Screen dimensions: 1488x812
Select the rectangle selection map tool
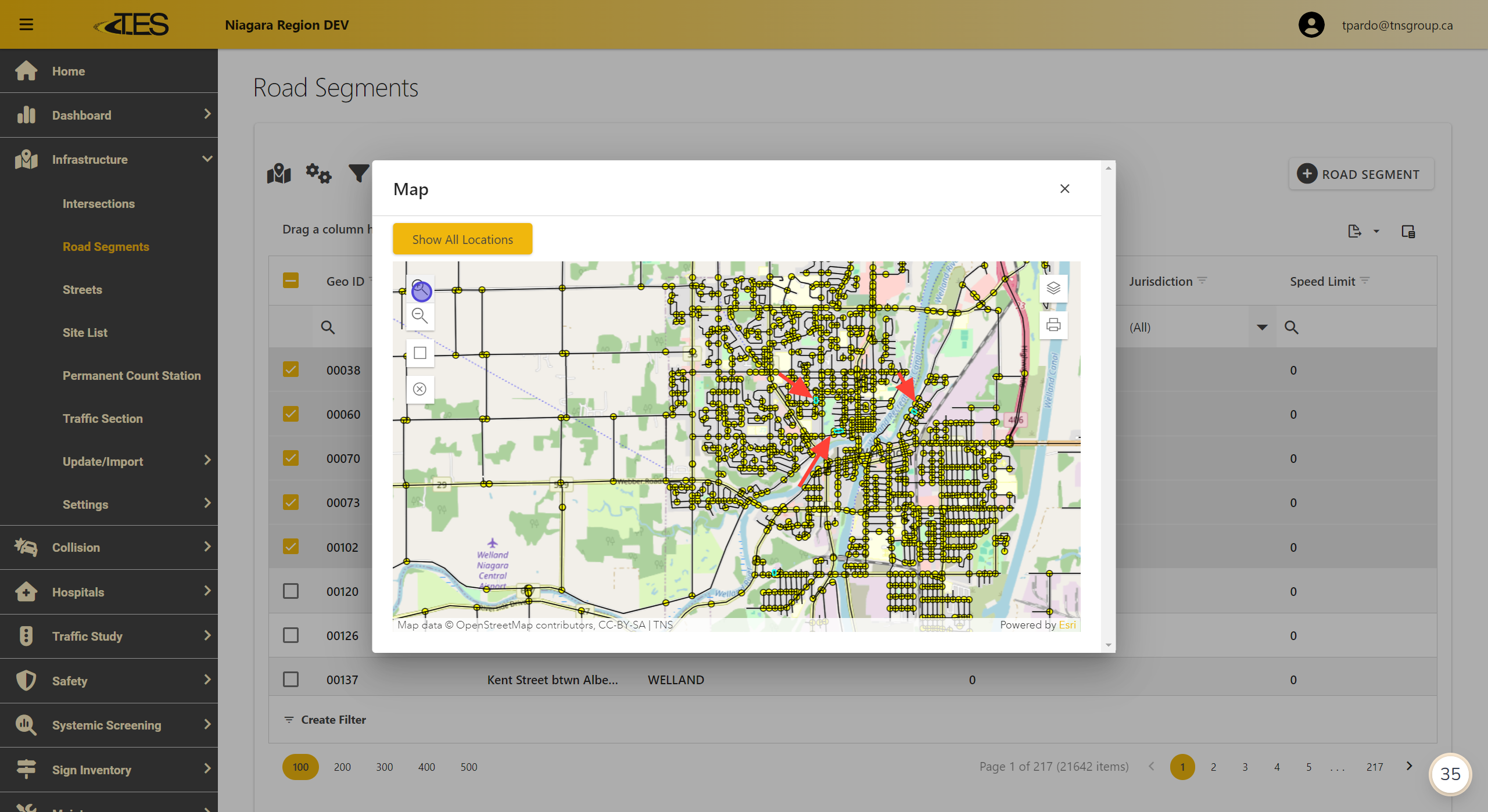[419, 353]
